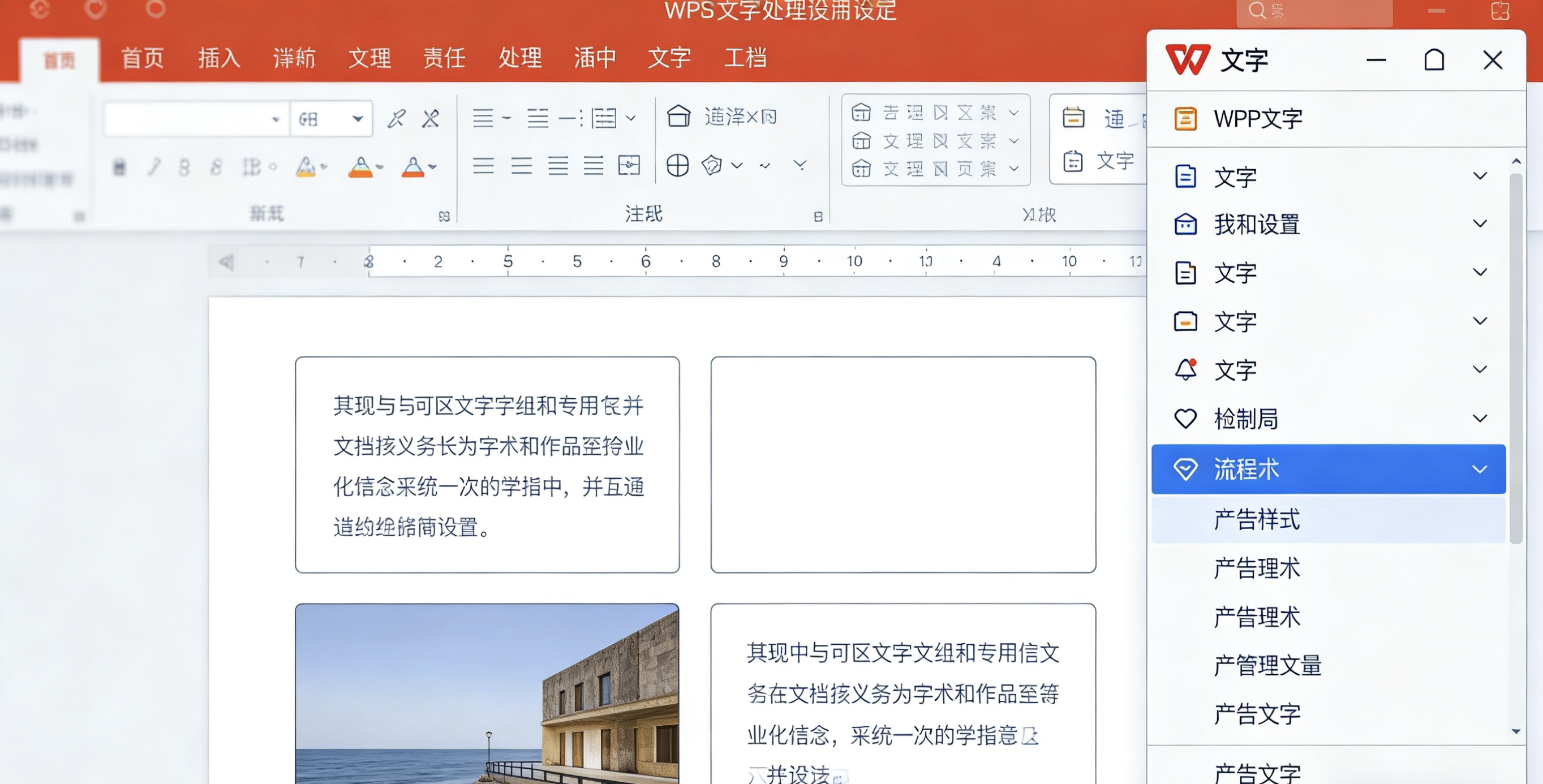Click the house icon beside 造泽
This screenshot has width=1543, height=784.
[x=678, y=116]
